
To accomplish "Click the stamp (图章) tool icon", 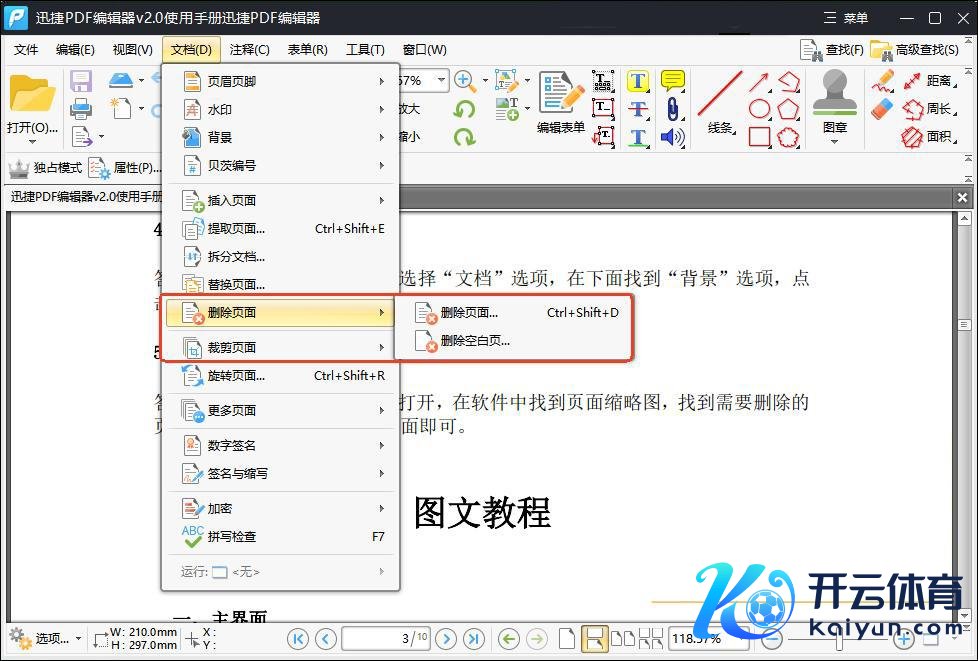I will (x=834, y=96).
